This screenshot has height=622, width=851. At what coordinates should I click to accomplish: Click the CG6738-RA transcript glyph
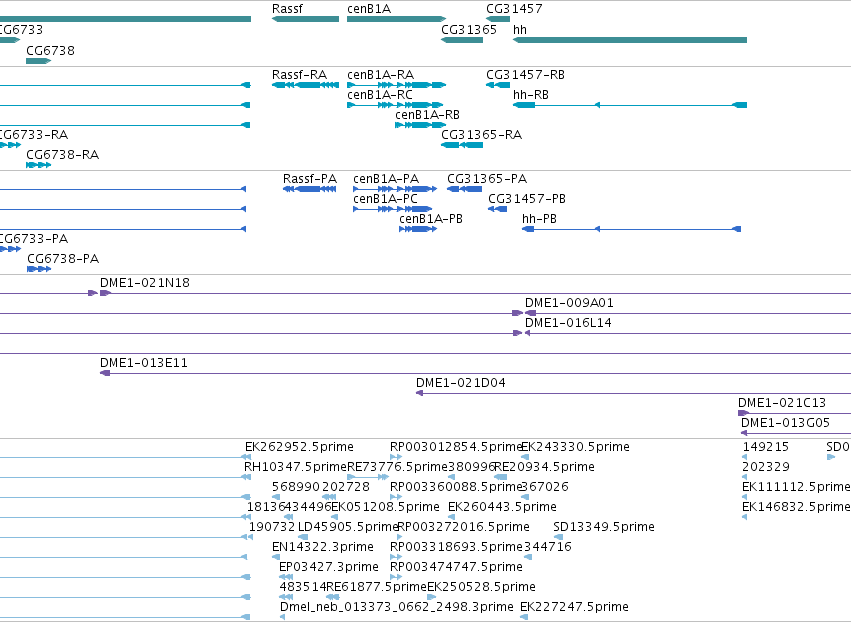pyautogui.click(x=39, y=165)
